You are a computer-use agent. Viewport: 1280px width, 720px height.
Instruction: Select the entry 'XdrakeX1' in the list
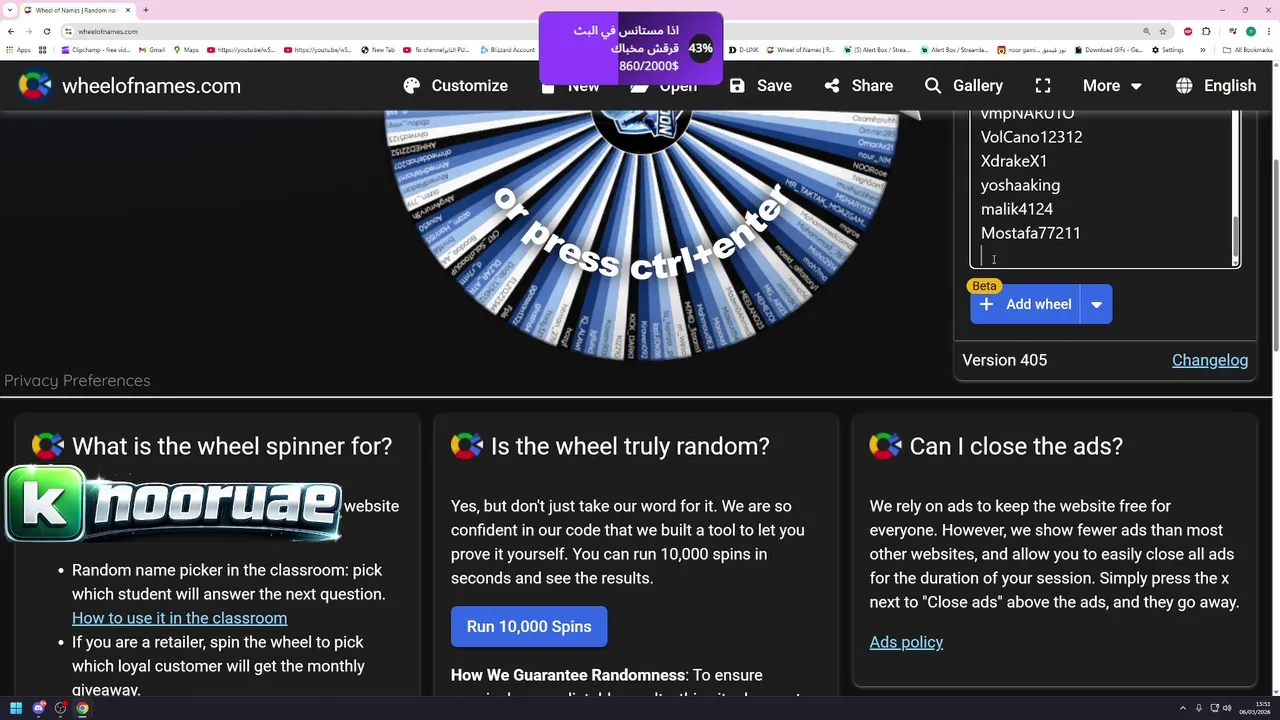point(1014,161)
